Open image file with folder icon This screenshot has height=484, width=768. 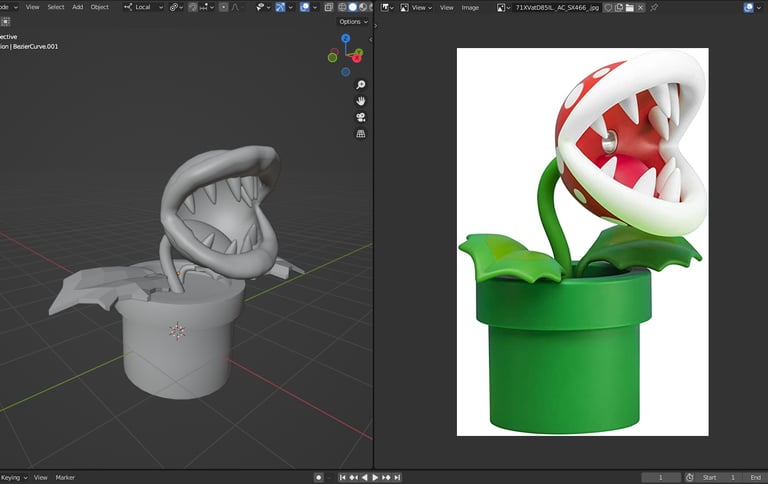(629, 7)
